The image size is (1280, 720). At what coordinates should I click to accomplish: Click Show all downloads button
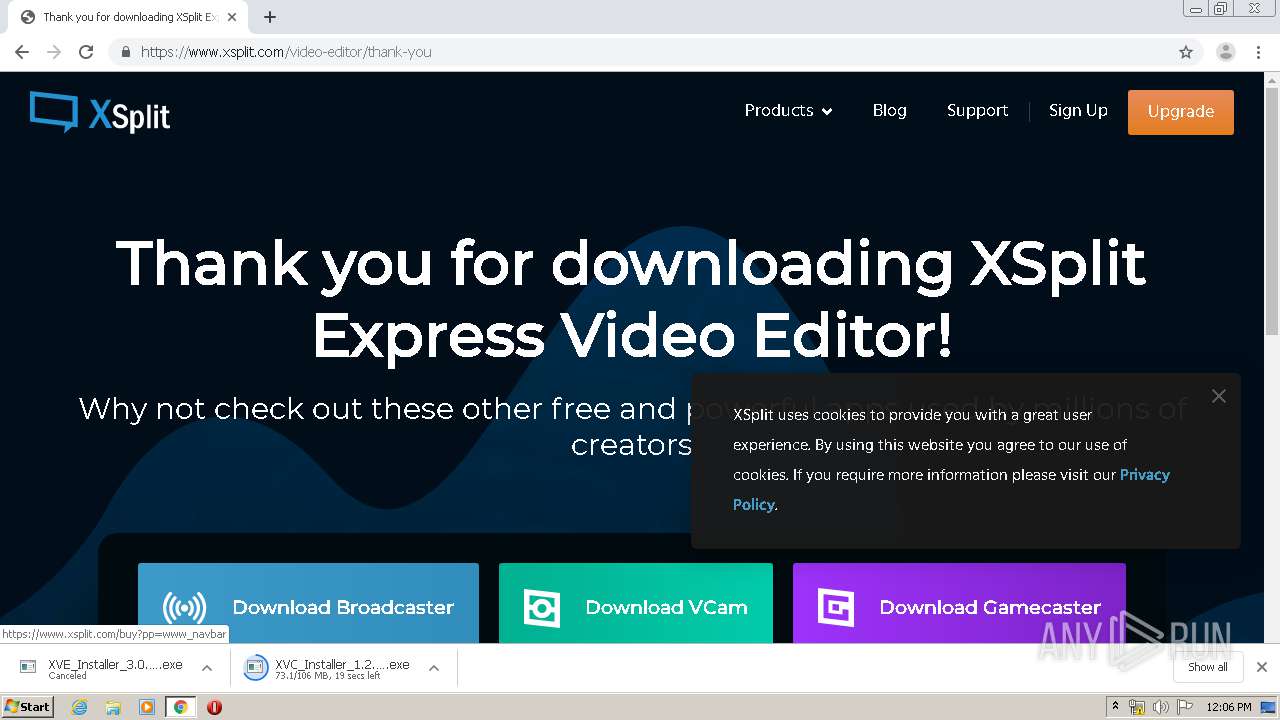coord(1207,667)
